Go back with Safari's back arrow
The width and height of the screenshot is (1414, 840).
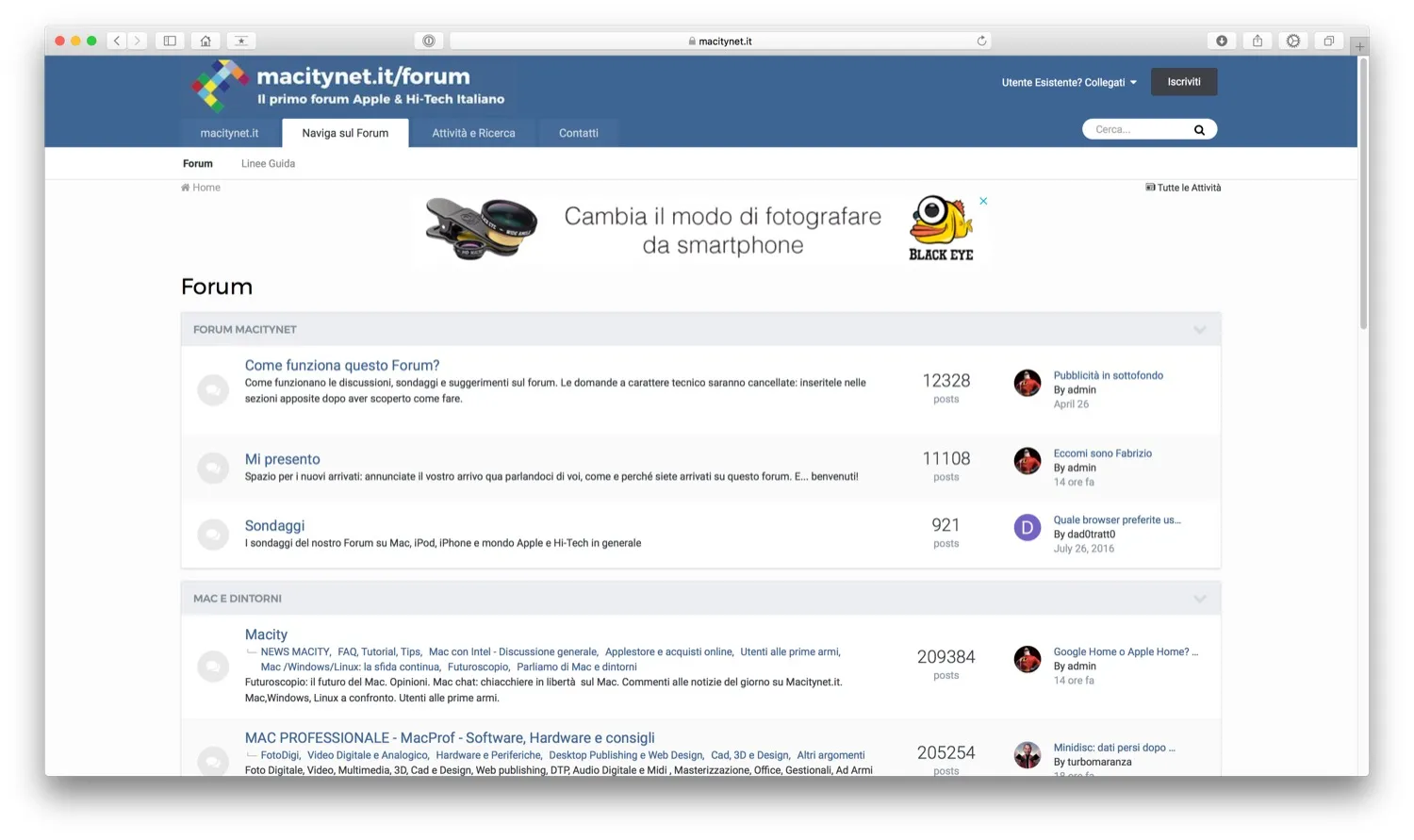coord(117,41)
